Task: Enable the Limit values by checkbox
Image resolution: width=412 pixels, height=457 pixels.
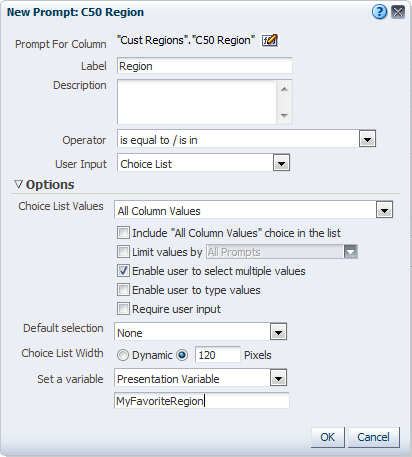Action: click(x=123, y=252)
